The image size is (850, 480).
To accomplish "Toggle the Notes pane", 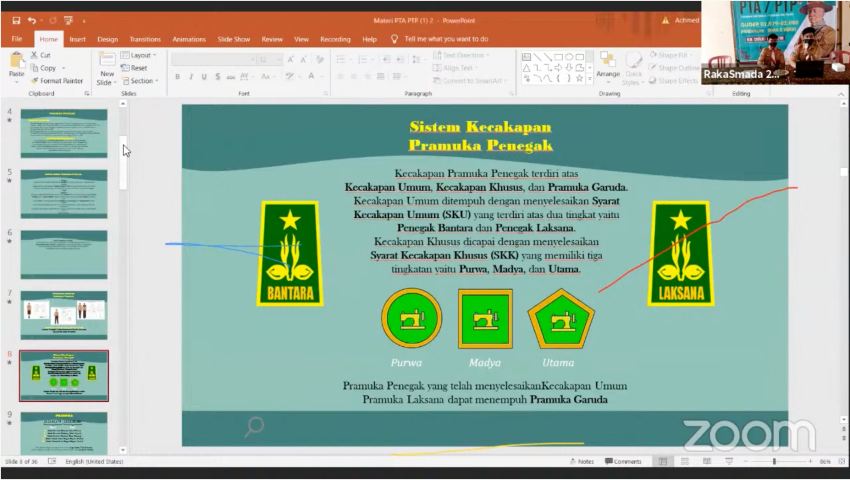I will [580, 461].
